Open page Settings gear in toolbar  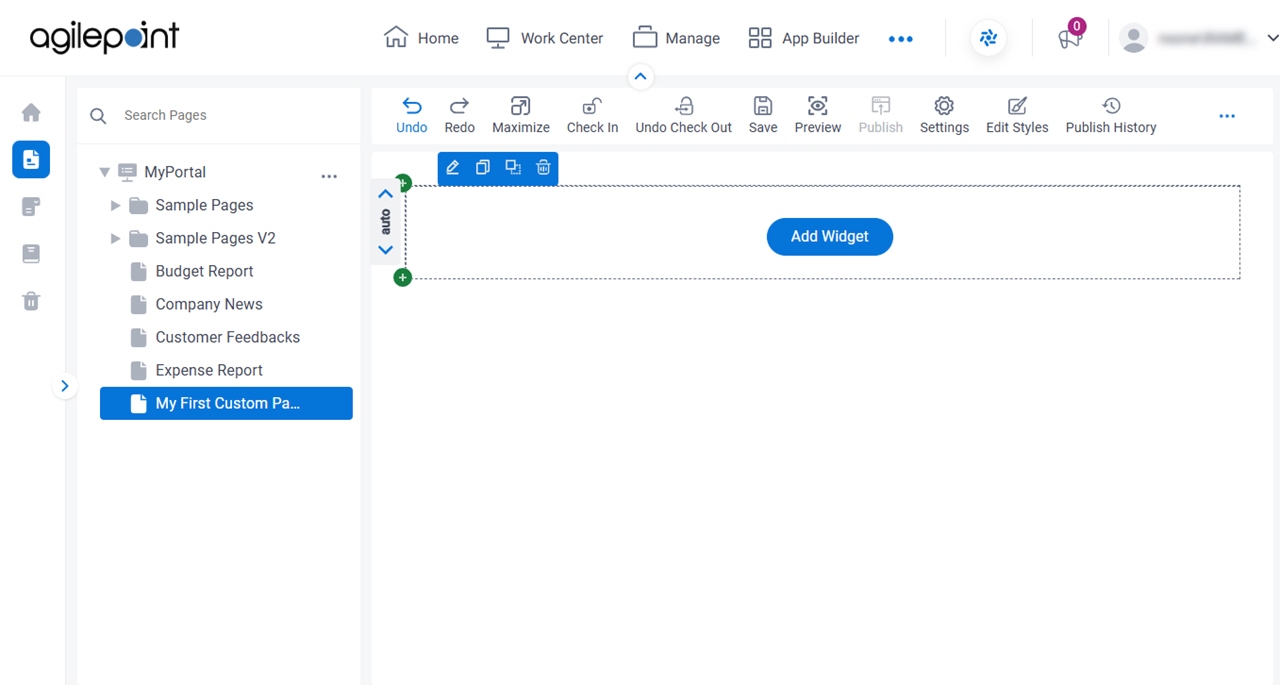pos(944,106)
